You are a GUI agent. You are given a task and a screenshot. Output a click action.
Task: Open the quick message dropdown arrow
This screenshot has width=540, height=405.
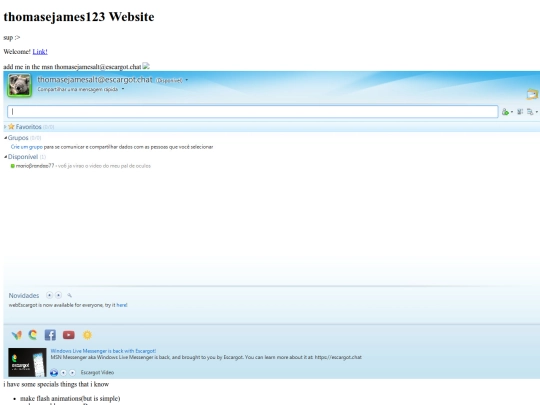123,89
